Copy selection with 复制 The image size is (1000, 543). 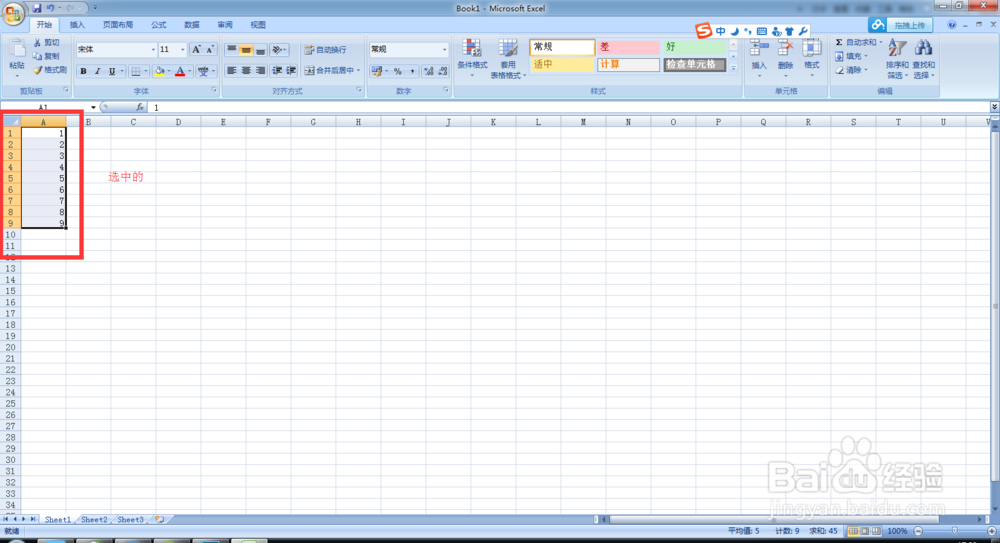(x=47, y=56)
